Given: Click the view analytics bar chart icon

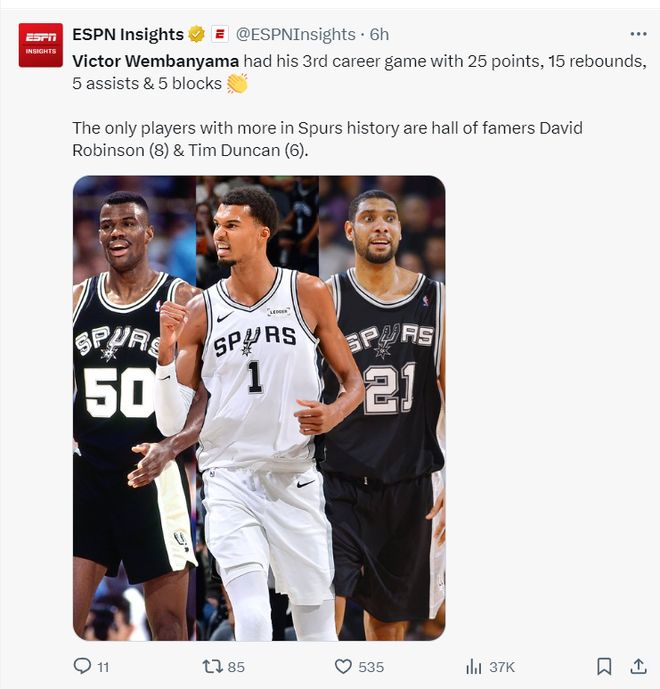Looking at the screenshot, I should [x=474, y=666].
